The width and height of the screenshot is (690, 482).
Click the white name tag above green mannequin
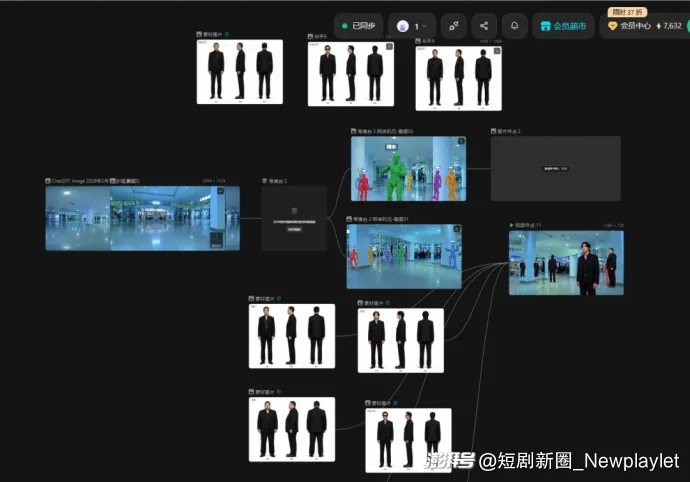391,147
